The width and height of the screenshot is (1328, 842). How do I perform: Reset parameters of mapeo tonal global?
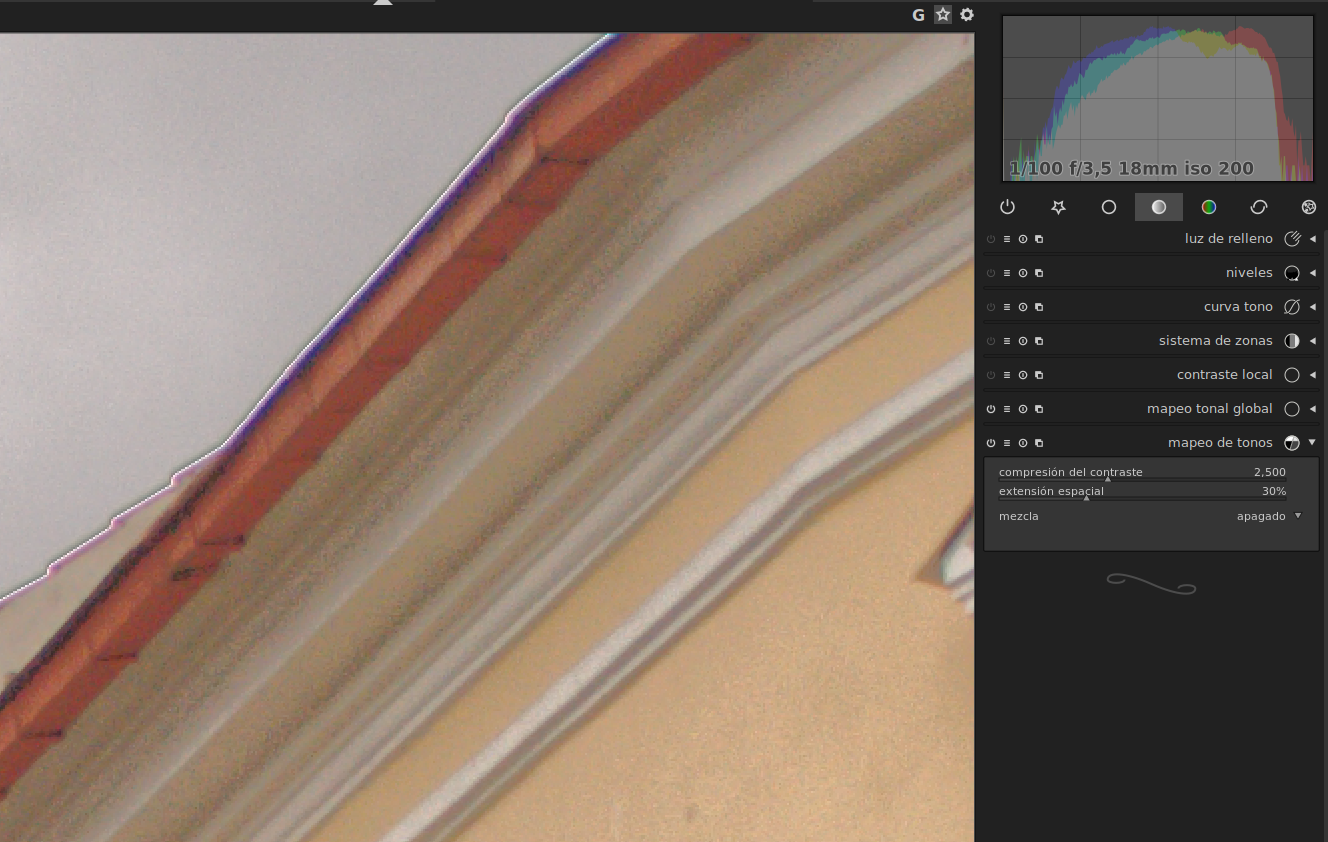pos(1023,409)
